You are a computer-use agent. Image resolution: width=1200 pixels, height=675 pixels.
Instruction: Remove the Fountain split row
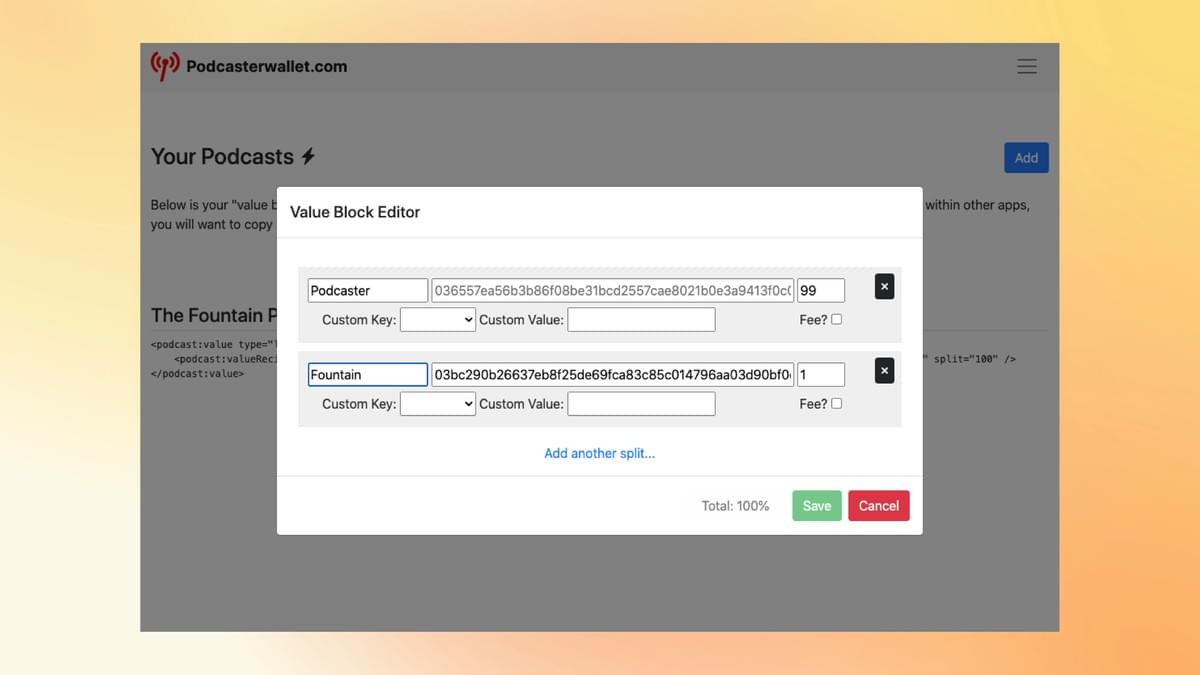[884, 371]
